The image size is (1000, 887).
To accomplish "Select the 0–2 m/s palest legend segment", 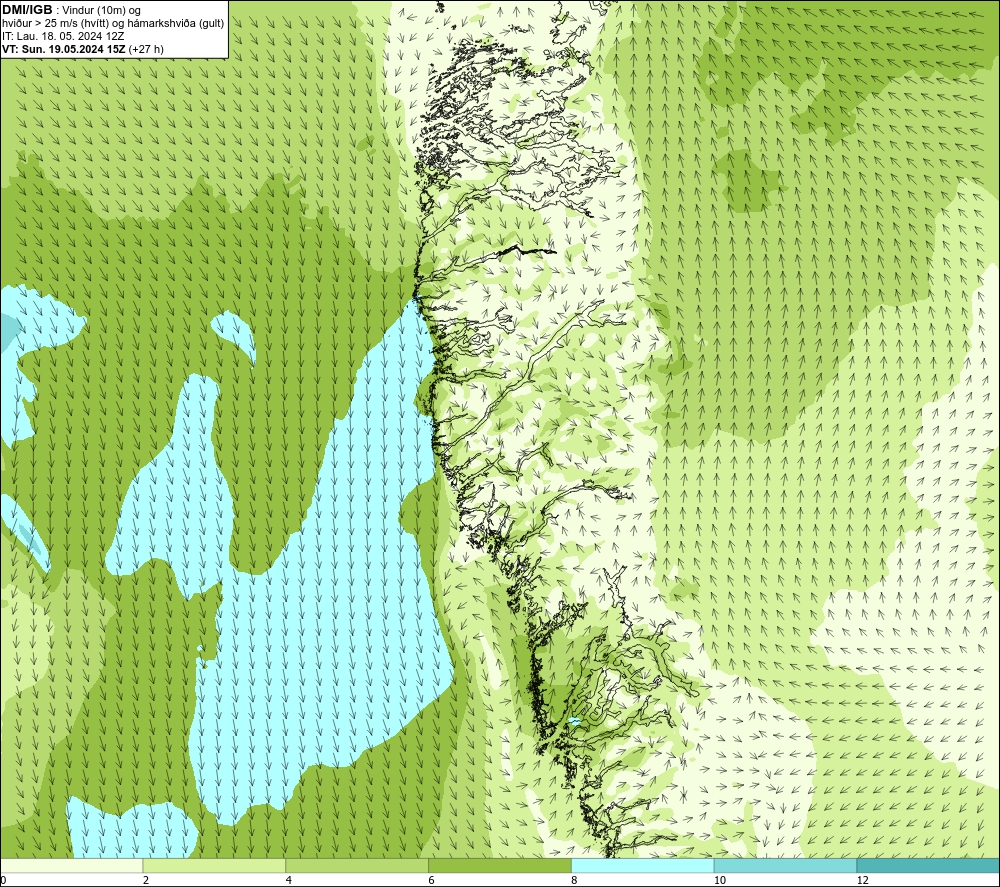I will pos(71,865).
